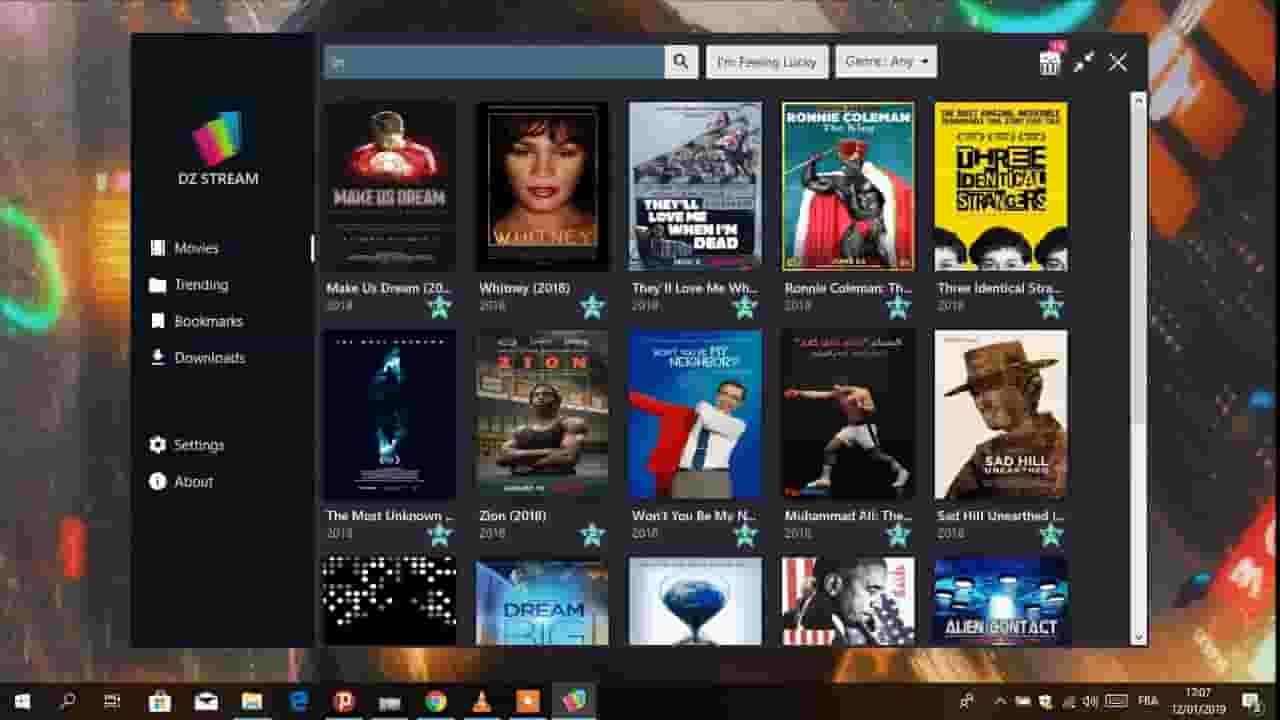This screenshot has height=720, width=1280.
Task: Toggle the star bookmark for Whitney (2018)
Action: pos(592,306)
